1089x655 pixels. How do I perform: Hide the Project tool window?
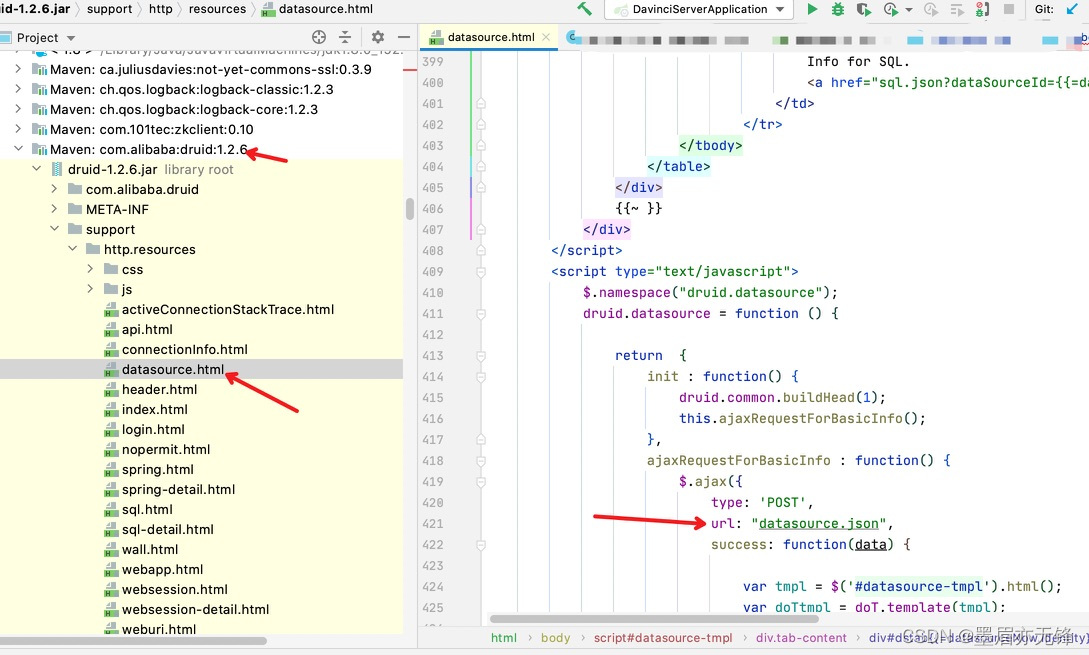(404, 36)
